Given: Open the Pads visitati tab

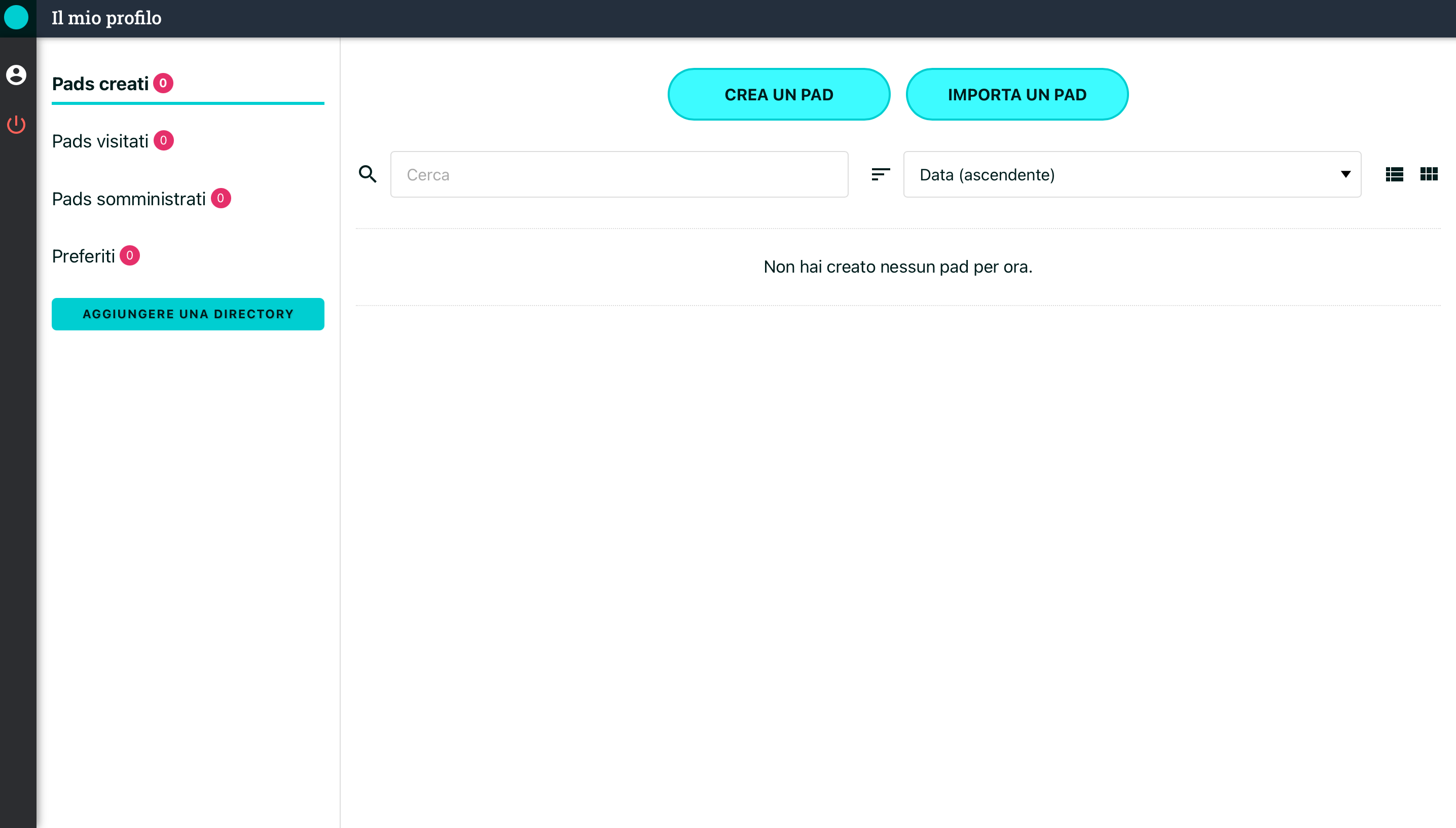Looking at the screenshot, I should coord(113,141).
